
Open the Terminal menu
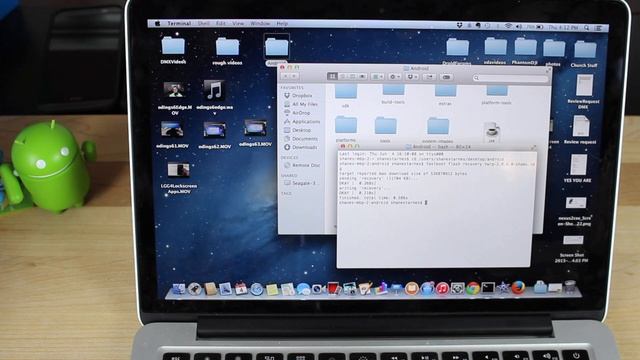[x=179, y=23]
